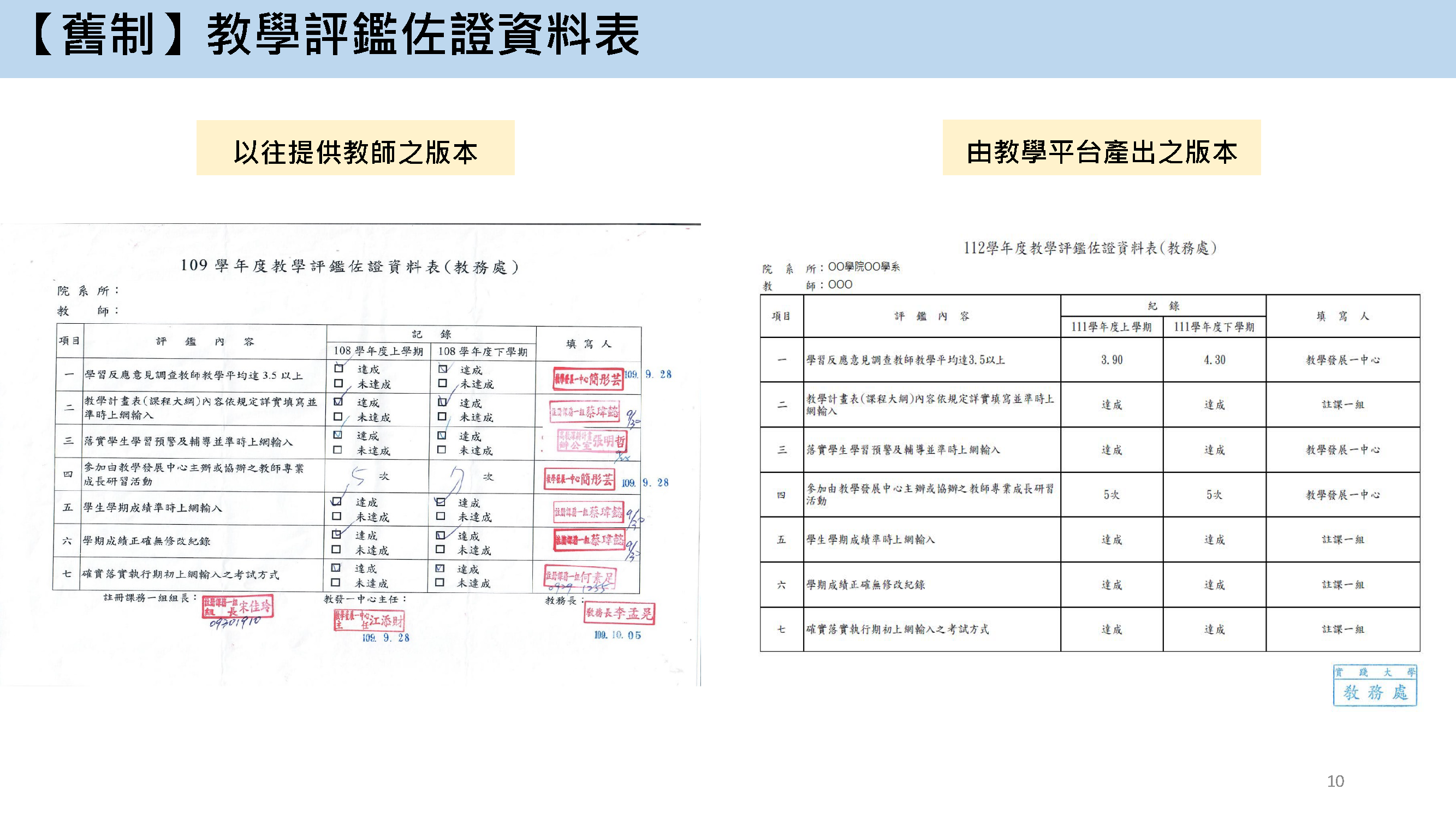
Task: Click 教學發展一中心 in row 一 of the right table
Action: click(1342, 359)
